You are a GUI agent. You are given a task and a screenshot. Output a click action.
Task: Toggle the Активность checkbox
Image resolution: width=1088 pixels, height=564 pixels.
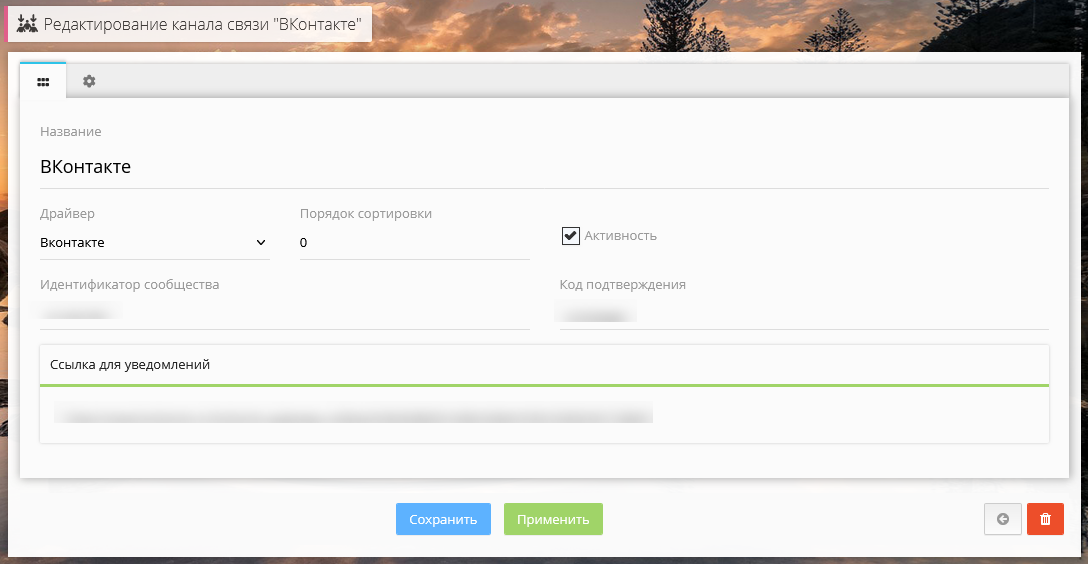click(571, 236)
